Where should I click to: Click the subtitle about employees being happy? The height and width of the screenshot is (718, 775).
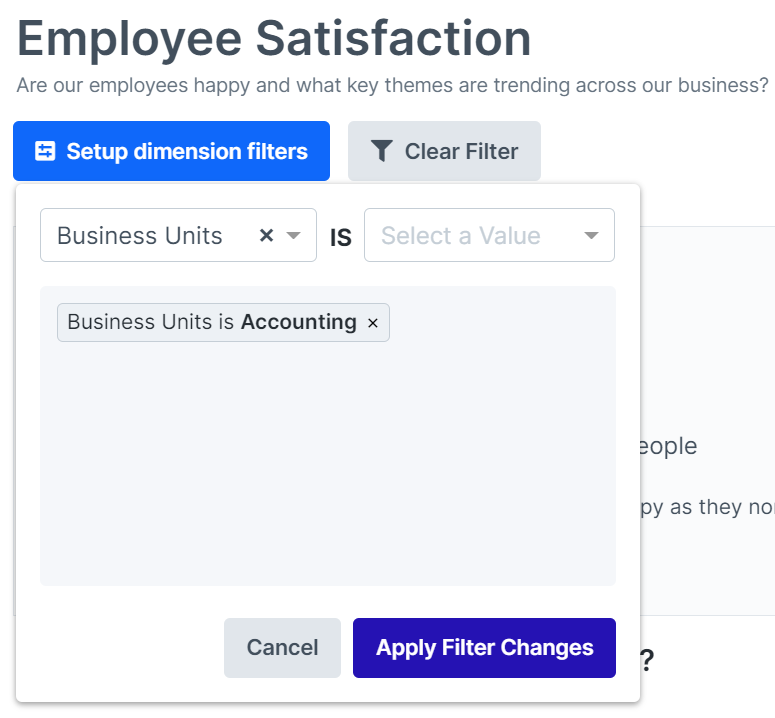tap(392, 85)
